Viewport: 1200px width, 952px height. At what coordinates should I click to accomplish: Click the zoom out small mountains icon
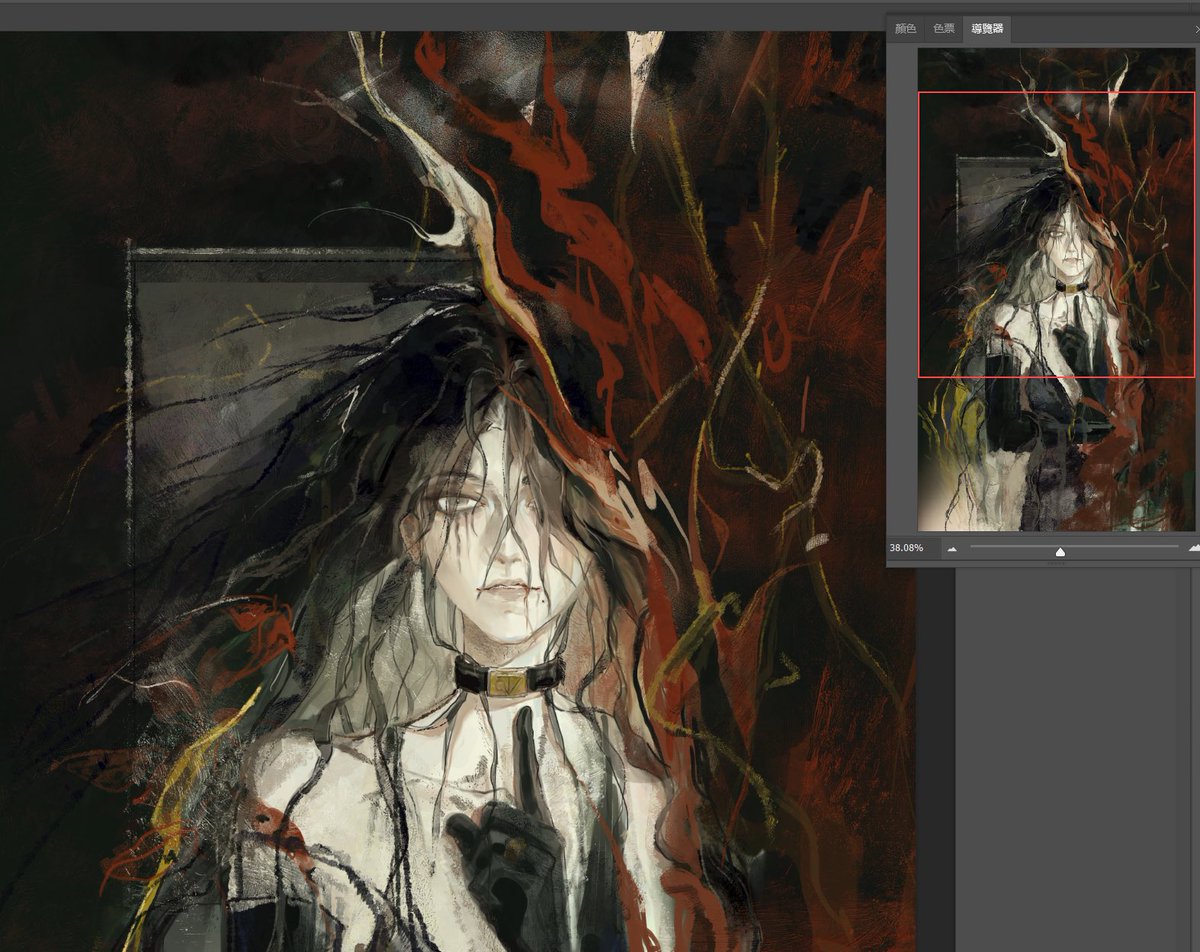(952, 549)
